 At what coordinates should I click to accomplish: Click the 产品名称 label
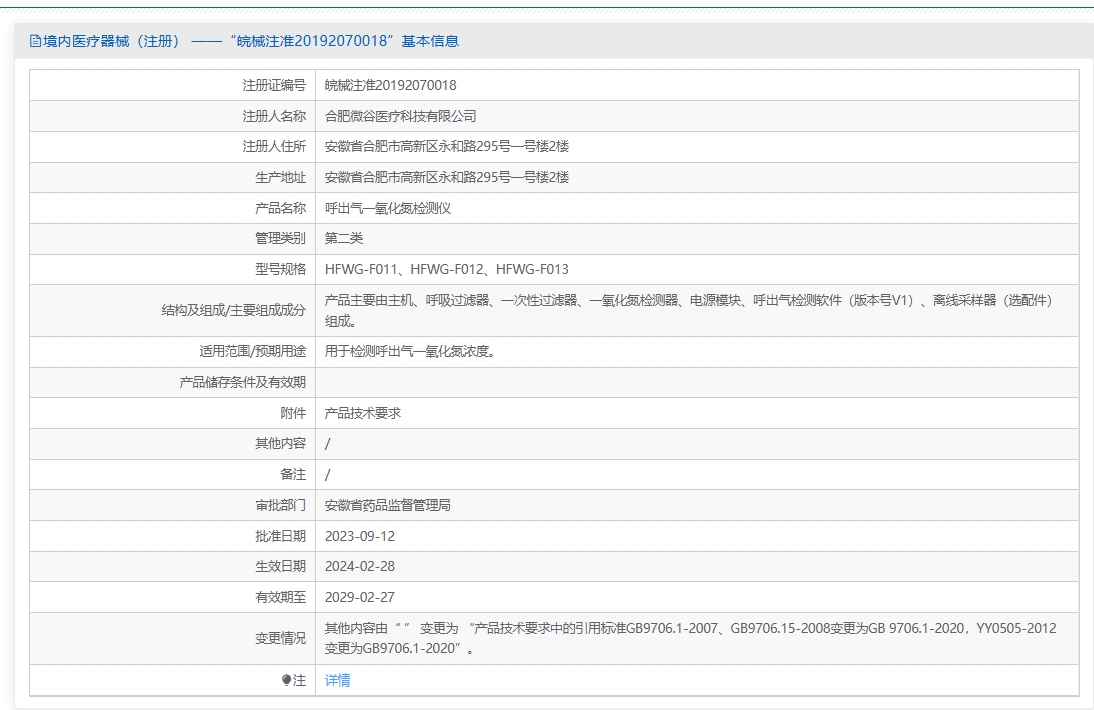280,208
